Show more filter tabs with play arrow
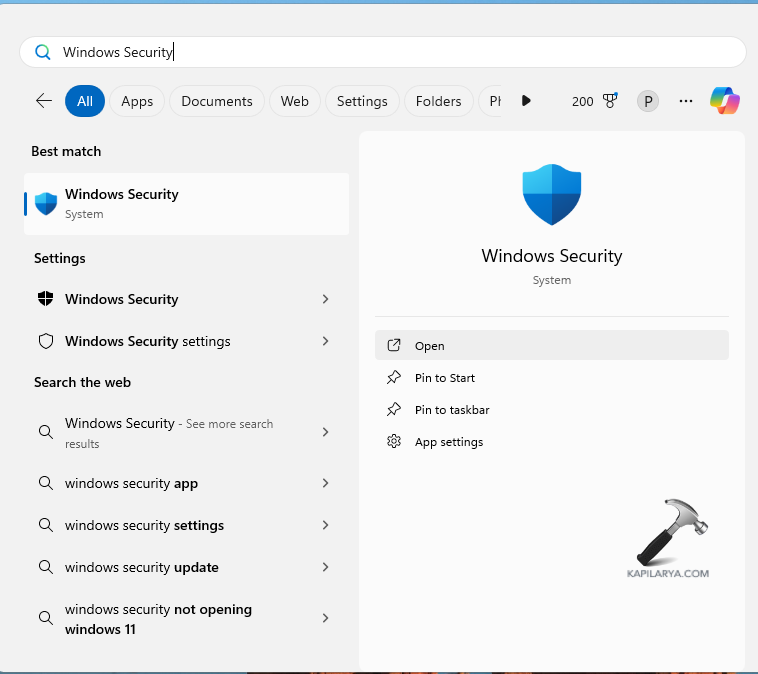The image size is (758, 674). (x=526, y=101)
